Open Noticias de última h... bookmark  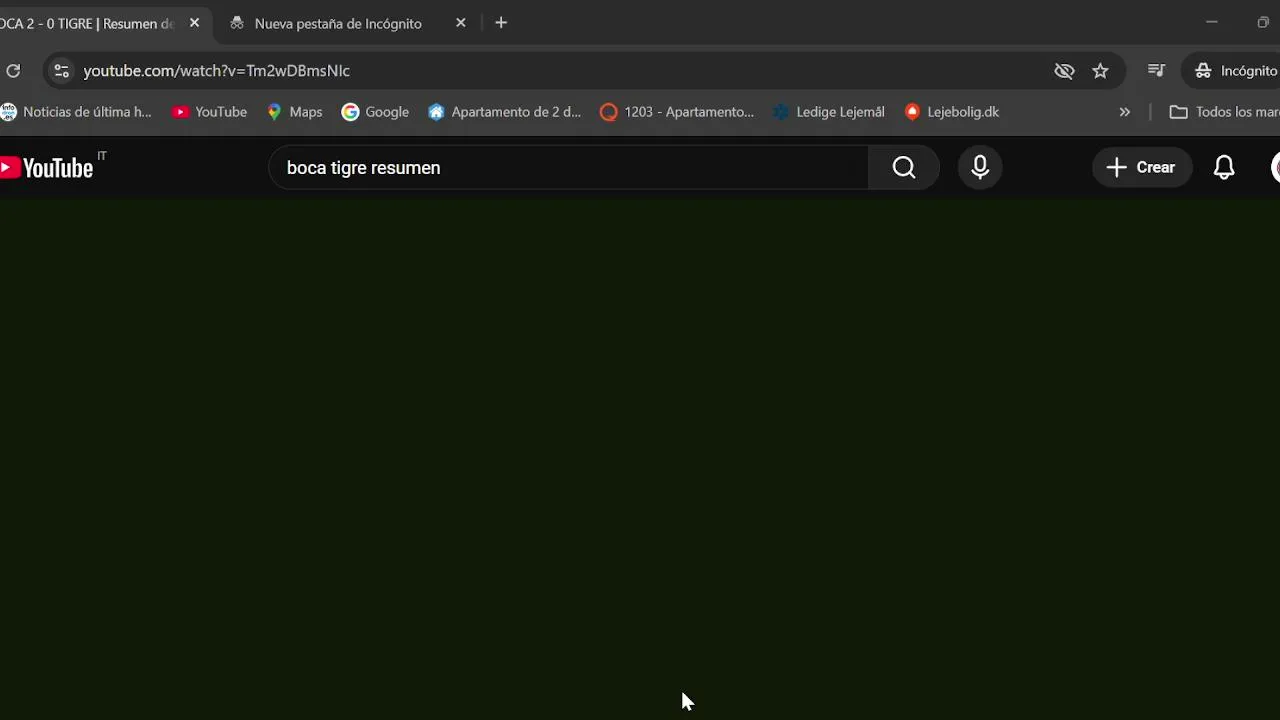tap(77, 112)
